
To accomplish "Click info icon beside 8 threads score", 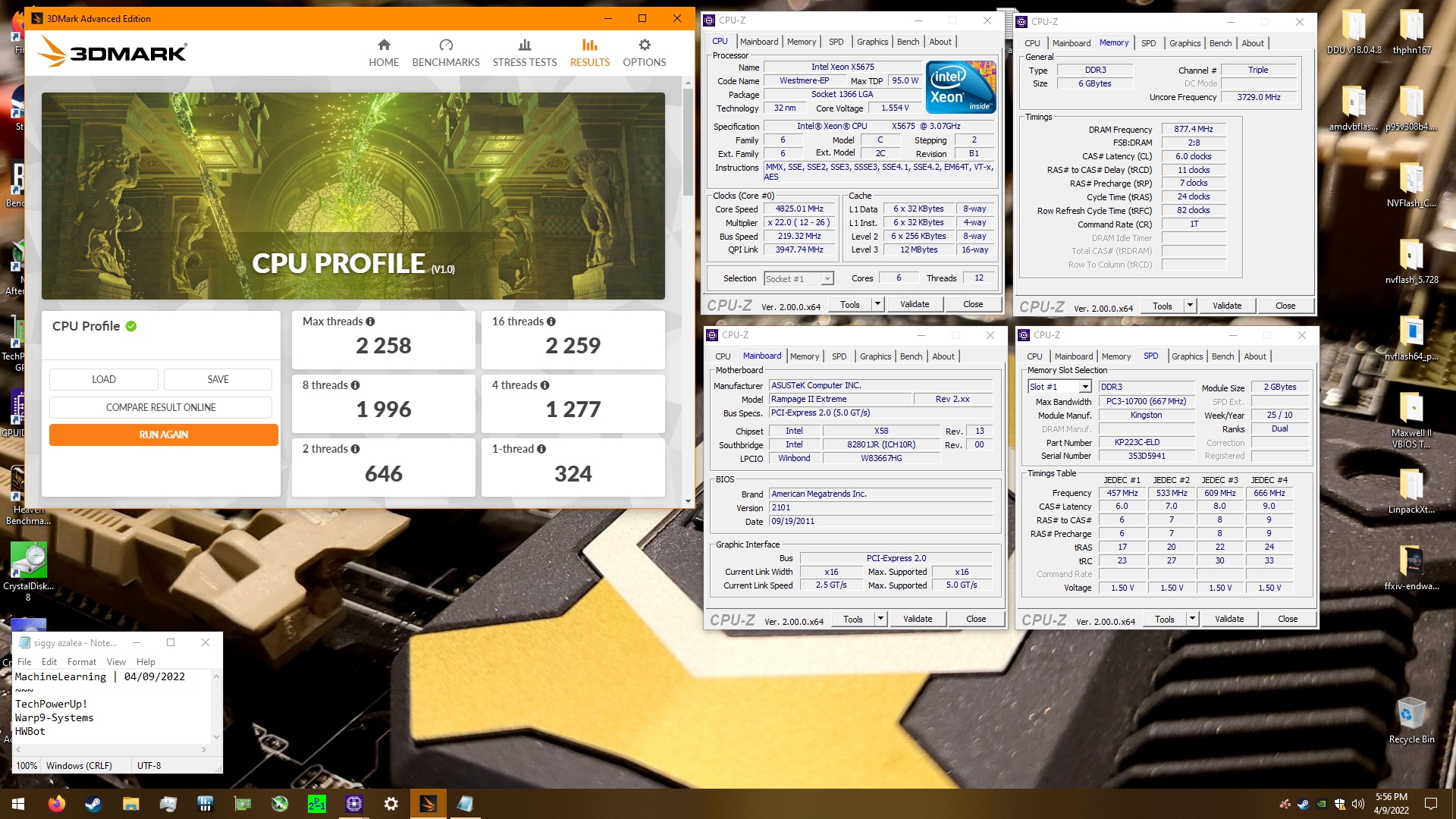I will [355, 385].
